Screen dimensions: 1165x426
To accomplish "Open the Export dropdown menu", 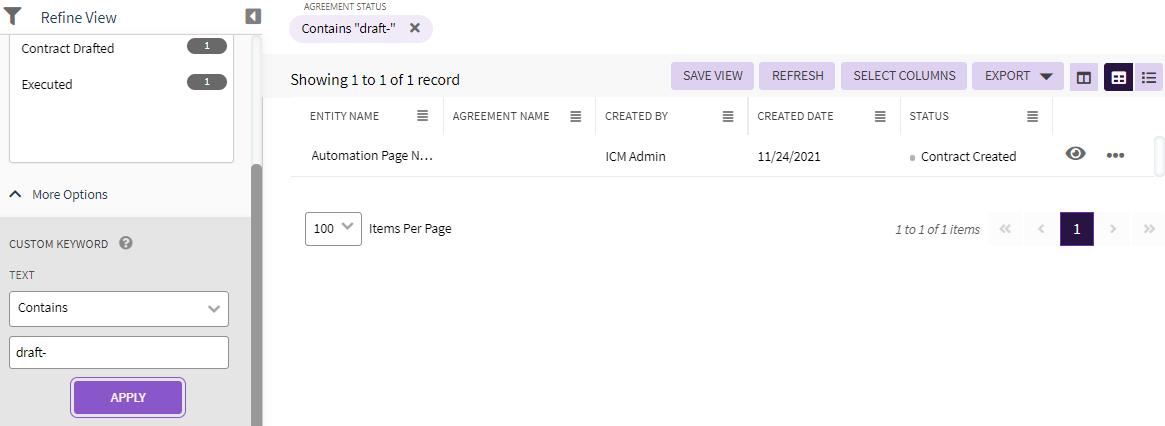I will [1018, 76].
